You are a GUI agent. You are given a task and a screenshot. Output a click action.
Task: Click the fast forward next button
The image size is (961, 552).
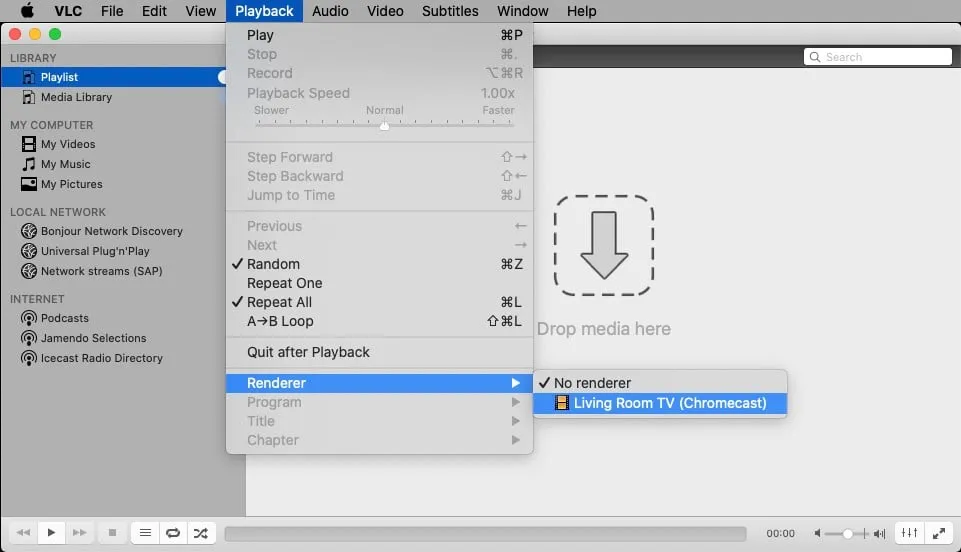79,533
